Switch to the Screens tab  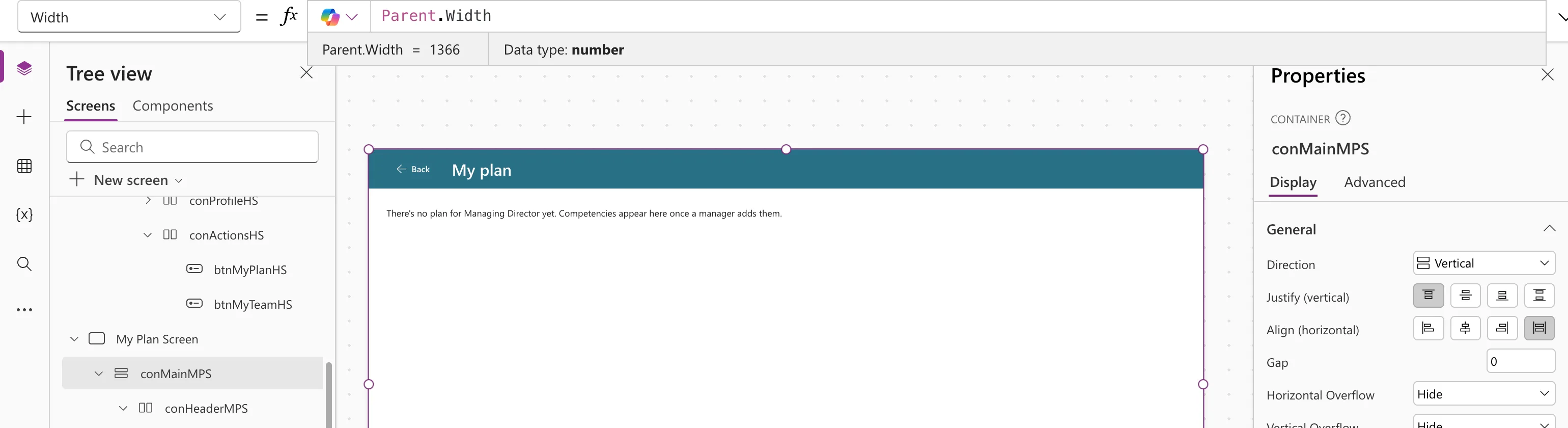point(91,106)
